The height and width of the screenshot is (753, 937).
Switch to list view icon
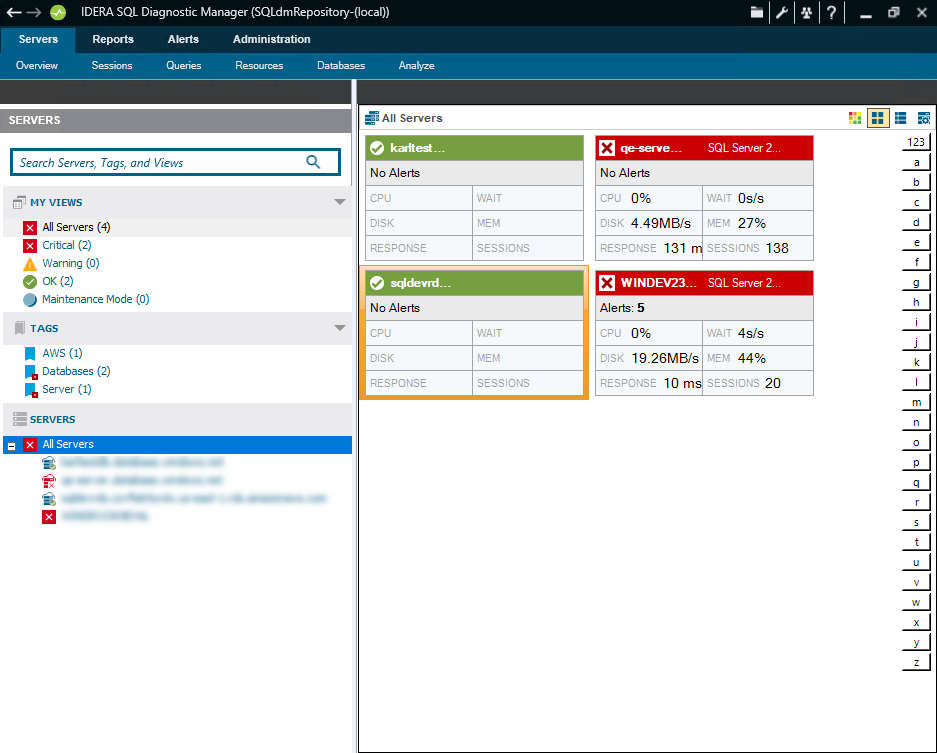click(x=901, y=118)
